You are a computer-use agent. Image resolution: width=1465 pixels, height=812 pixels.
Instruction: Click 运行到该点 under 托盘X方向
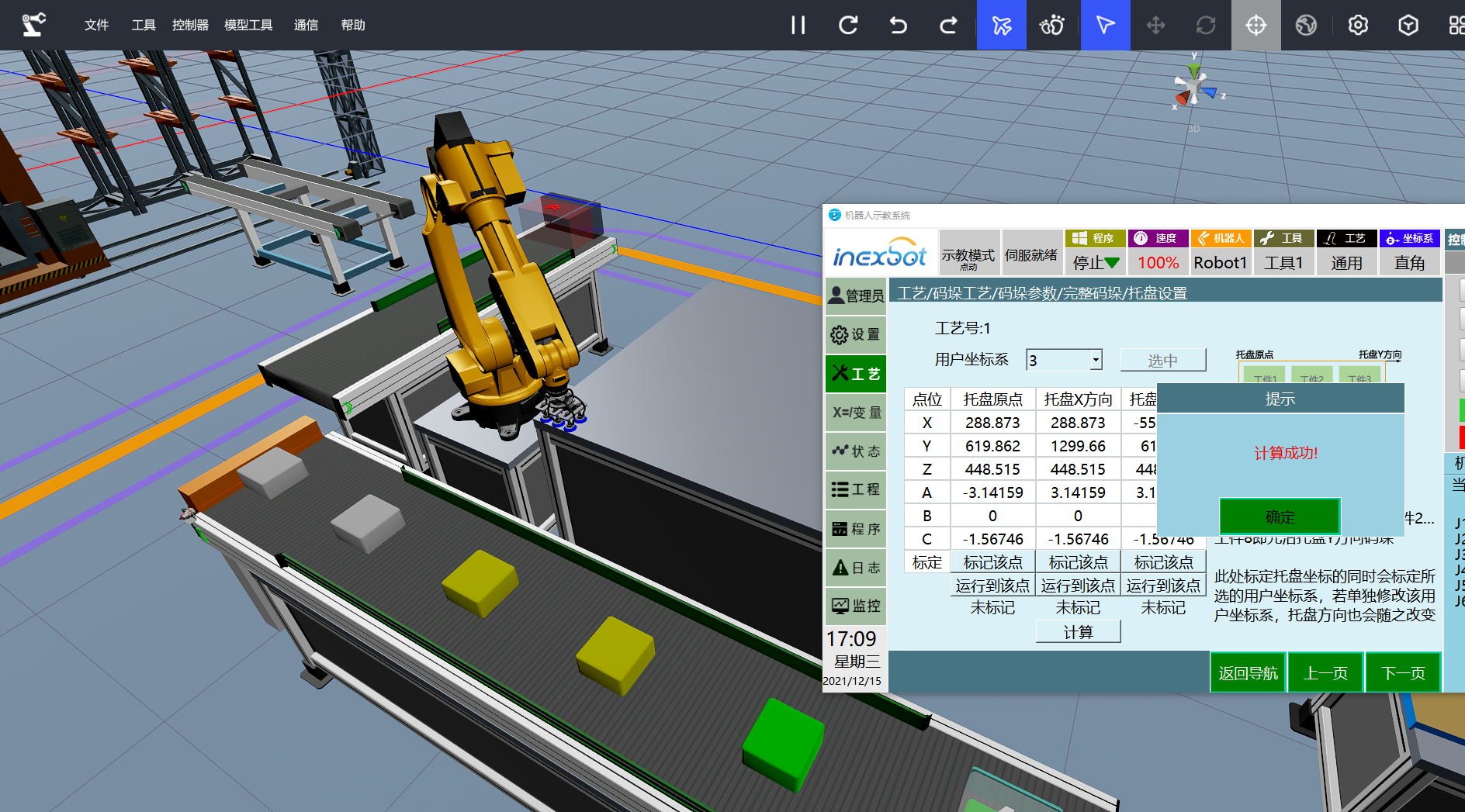(1079, 586)
